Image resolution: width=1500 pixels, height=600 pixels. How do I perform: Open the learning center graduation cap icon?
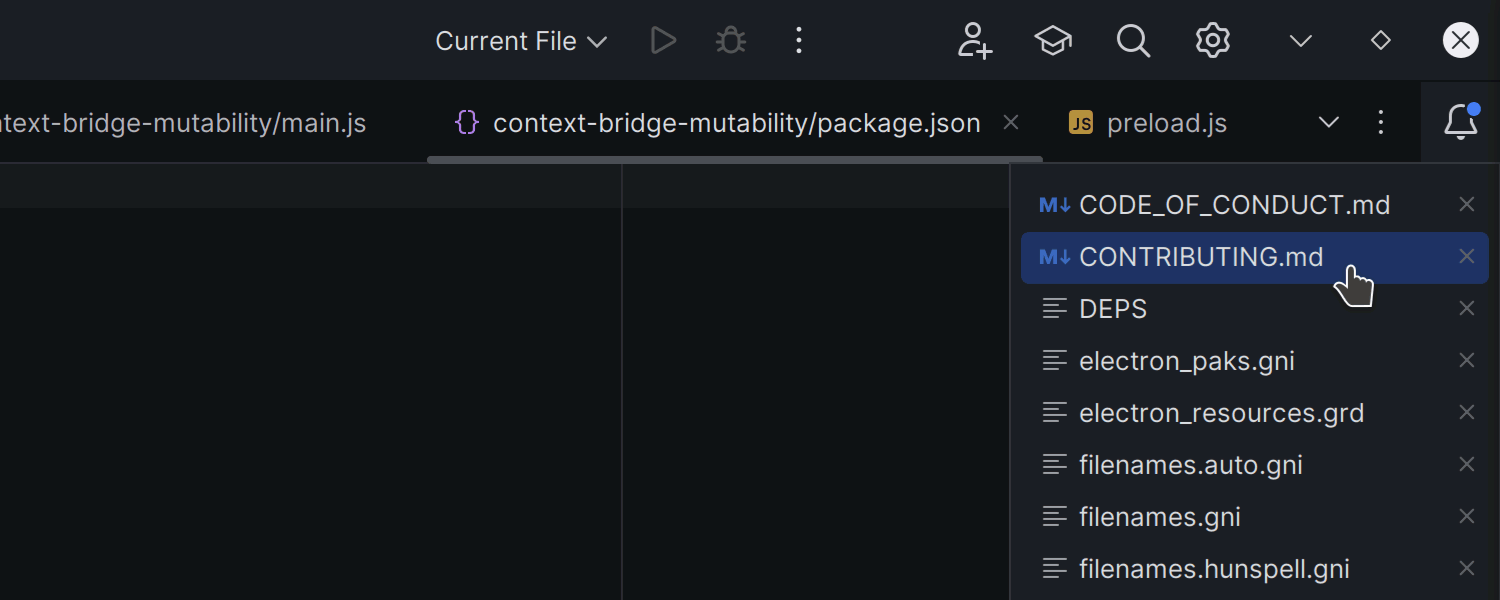pos(1053,40)
